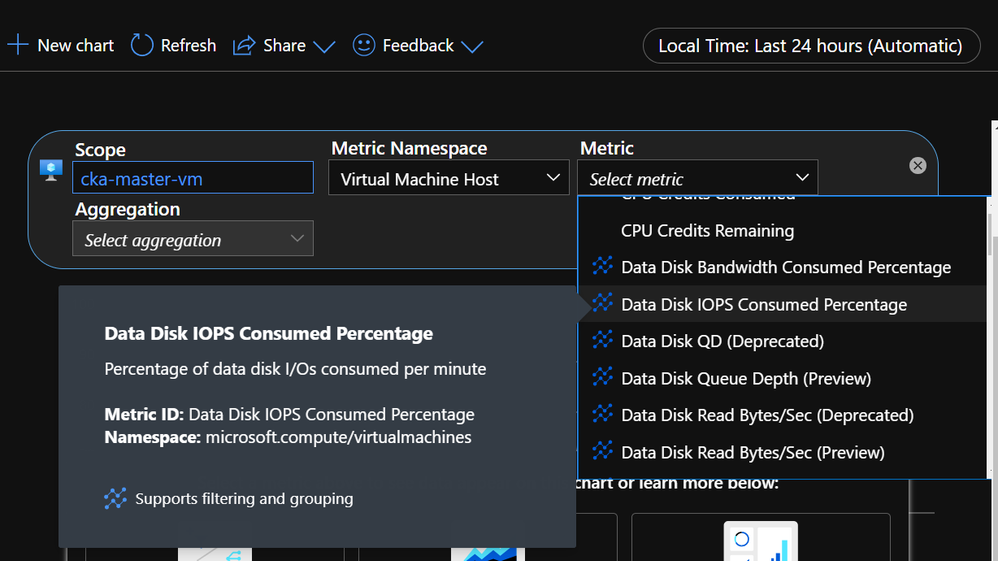Screen dimensions: 998x561
Task: Click the Supports filtering and grouping text
Action: tap(244, 499)
